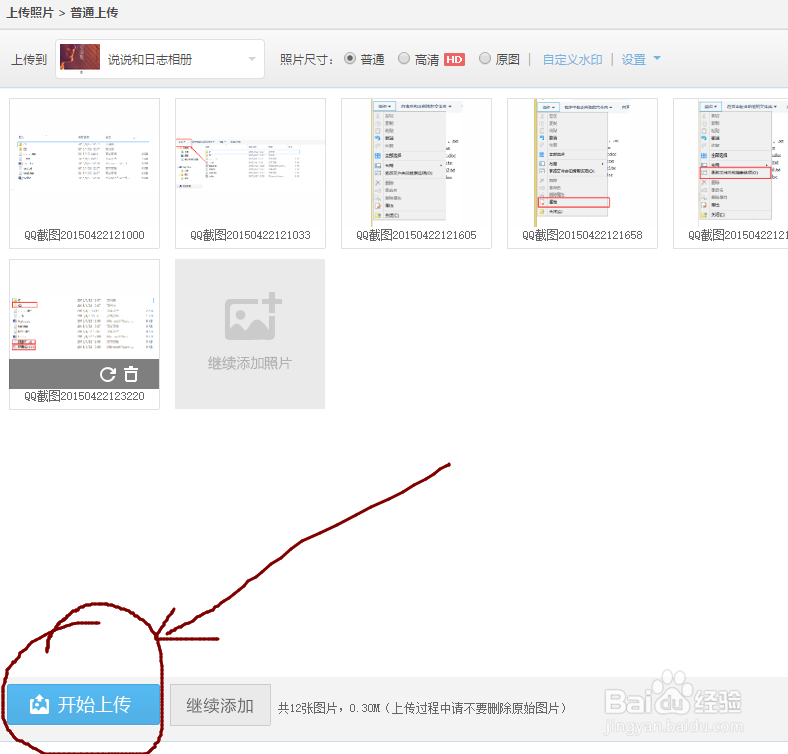Select thumbnail QQ截图20150422121000
This screenshot has height=754, width=788.
click(x=84, y=173)
